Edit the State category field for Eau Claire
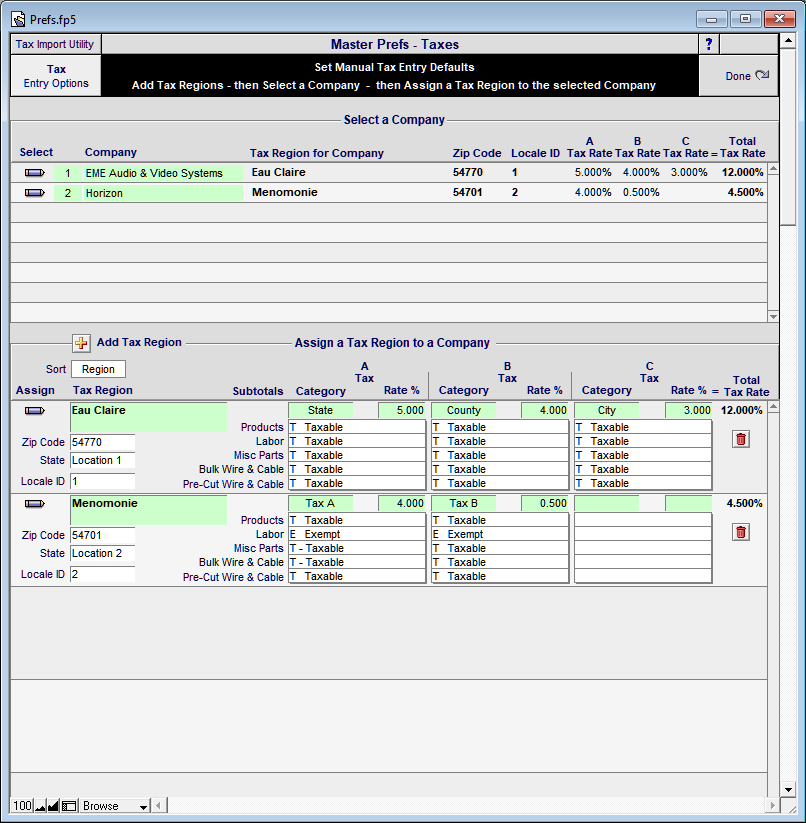This screenshot has width=806, height=823. (320, 410)
